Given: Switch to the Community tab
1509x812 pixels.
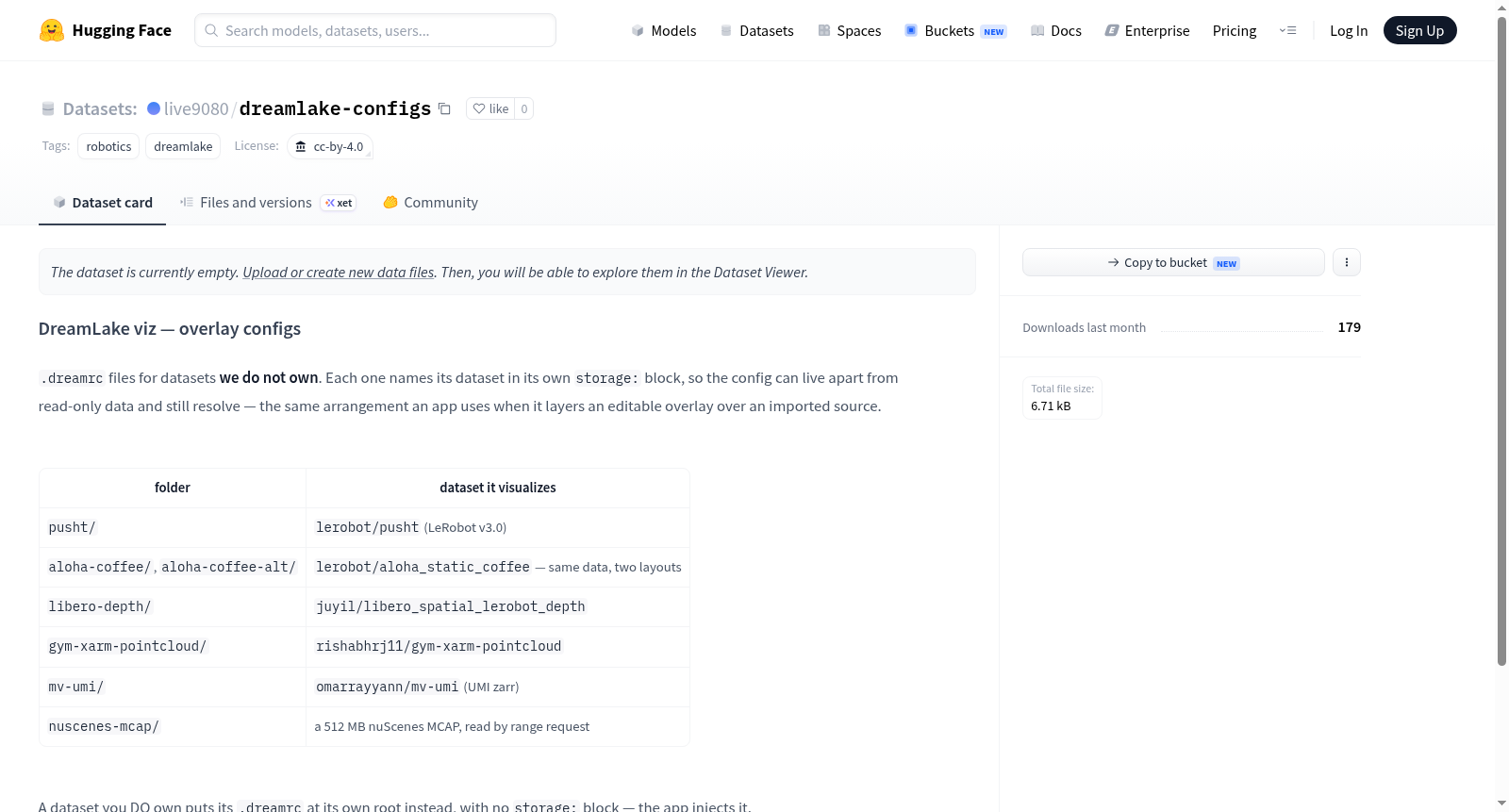Looking at the screenshot, I should (431, 203).
